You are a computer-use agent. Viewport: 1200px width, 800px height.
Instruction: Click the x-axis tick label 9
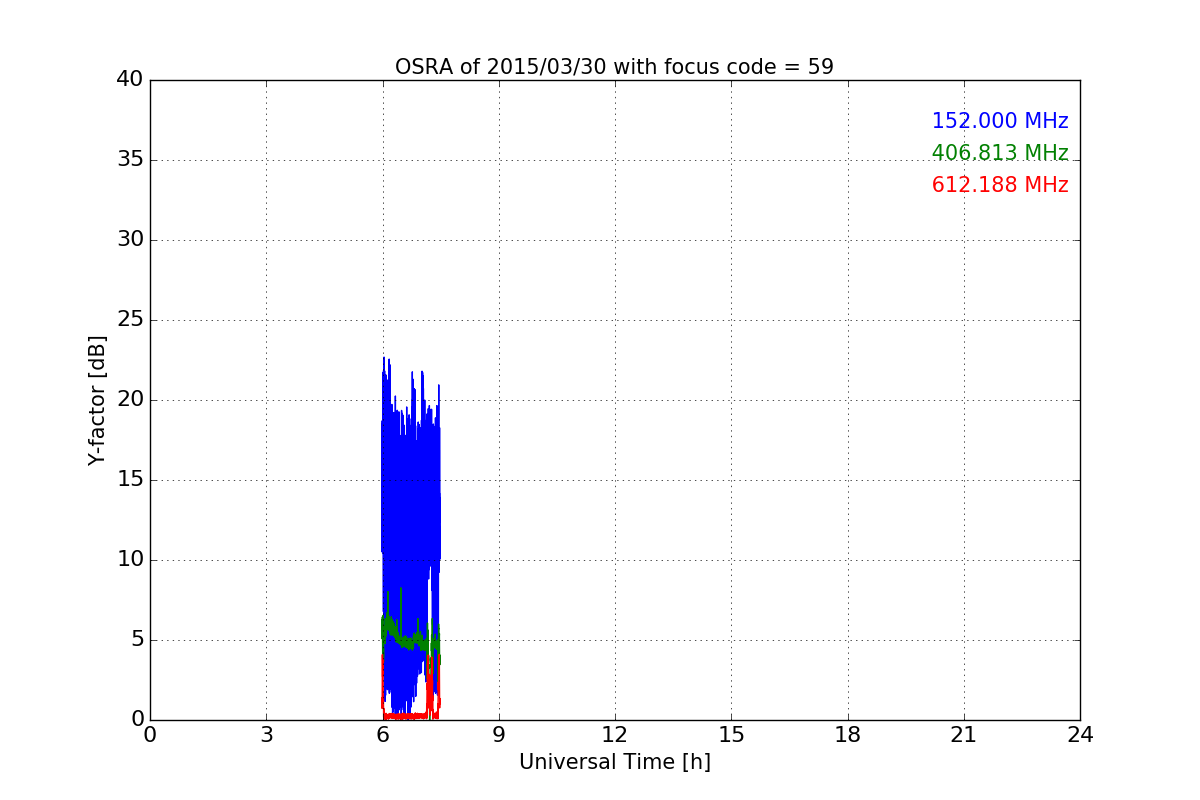click(499, 735)
